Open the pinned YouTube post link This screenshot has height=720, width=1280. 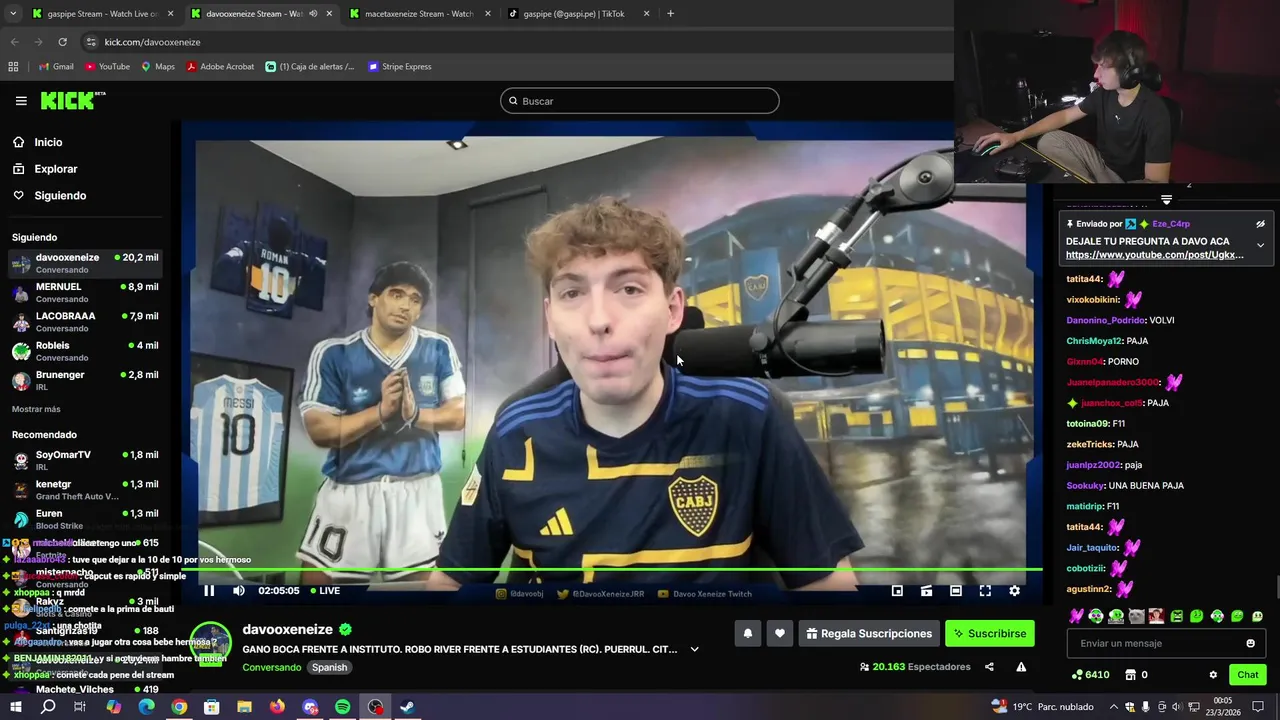point(1154,255)
